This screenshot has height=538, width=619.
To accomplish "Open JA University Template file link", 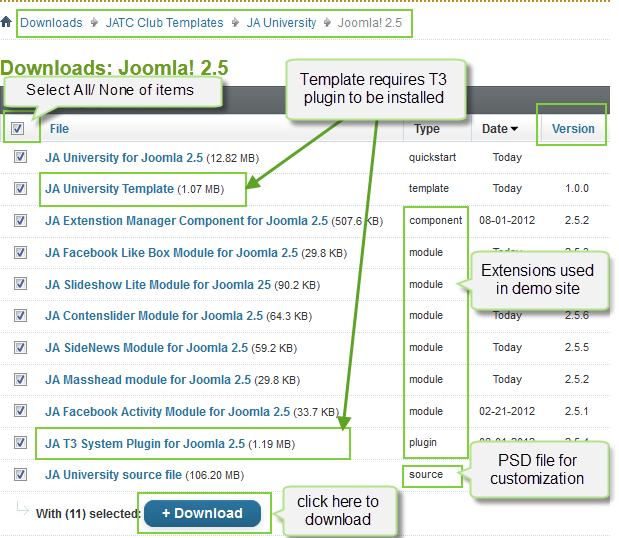I will [x=109, y=189].
